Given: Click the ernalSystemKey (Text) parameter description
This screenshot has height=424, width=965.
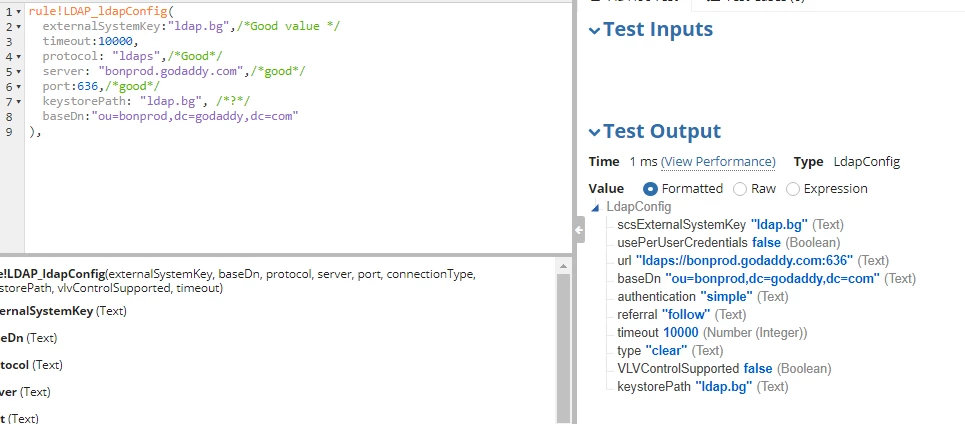Looking at the screenshot, I should [63, 311].
